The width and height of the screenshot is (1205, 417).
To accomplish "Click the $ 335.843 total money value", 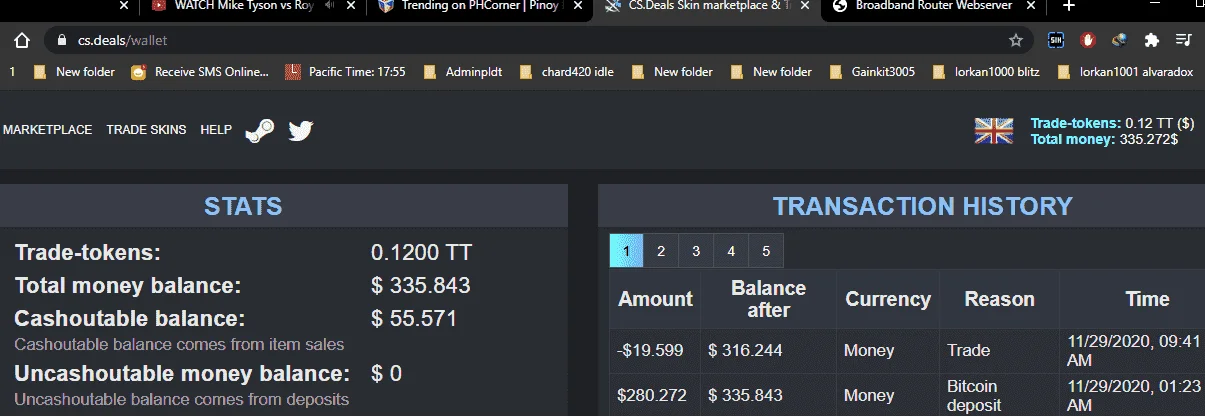I will tap(420, 286).
